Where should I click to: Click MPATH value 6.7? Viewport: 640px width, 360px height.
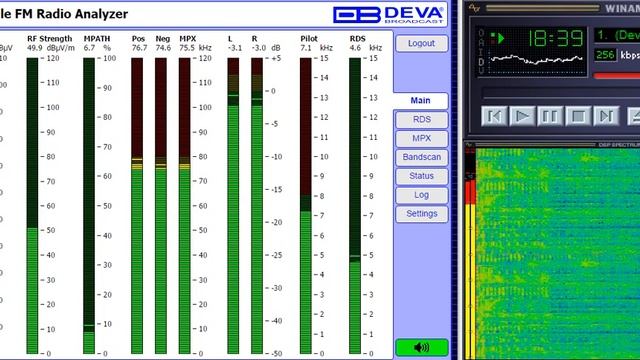[89, 48]
